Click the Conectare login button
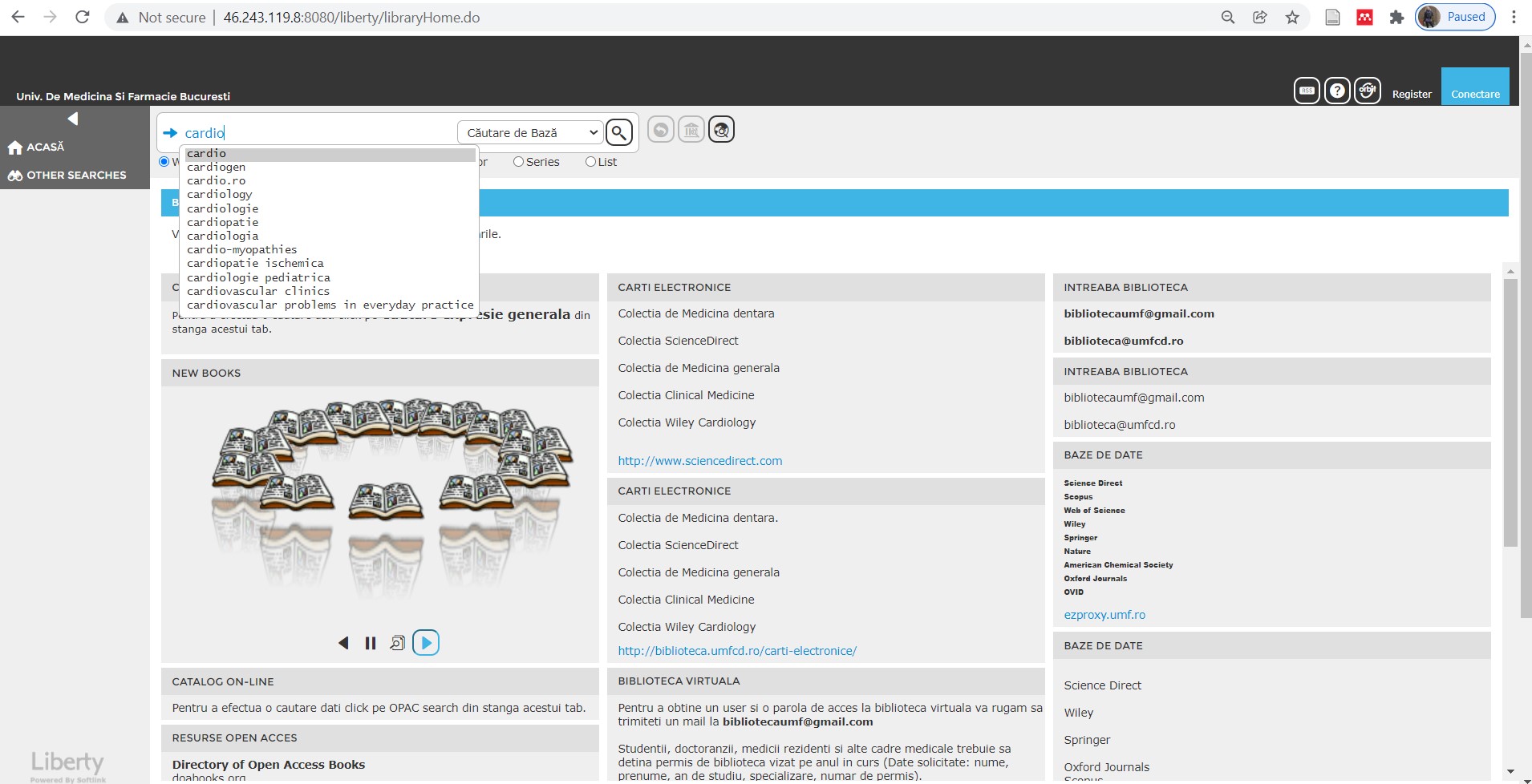This screenshot has height=784, width=1532. click(x=1474, y=94)
